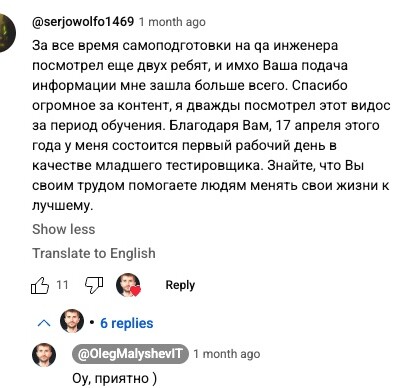Viewport: 400px width, 388px height.
Task: Collapse replies using the blue chevron arrow
Action: tap(44, 323)
